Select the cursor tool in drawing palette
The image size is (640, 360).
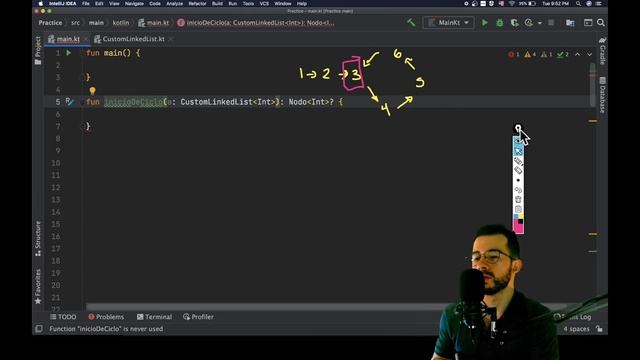point(518,151)
